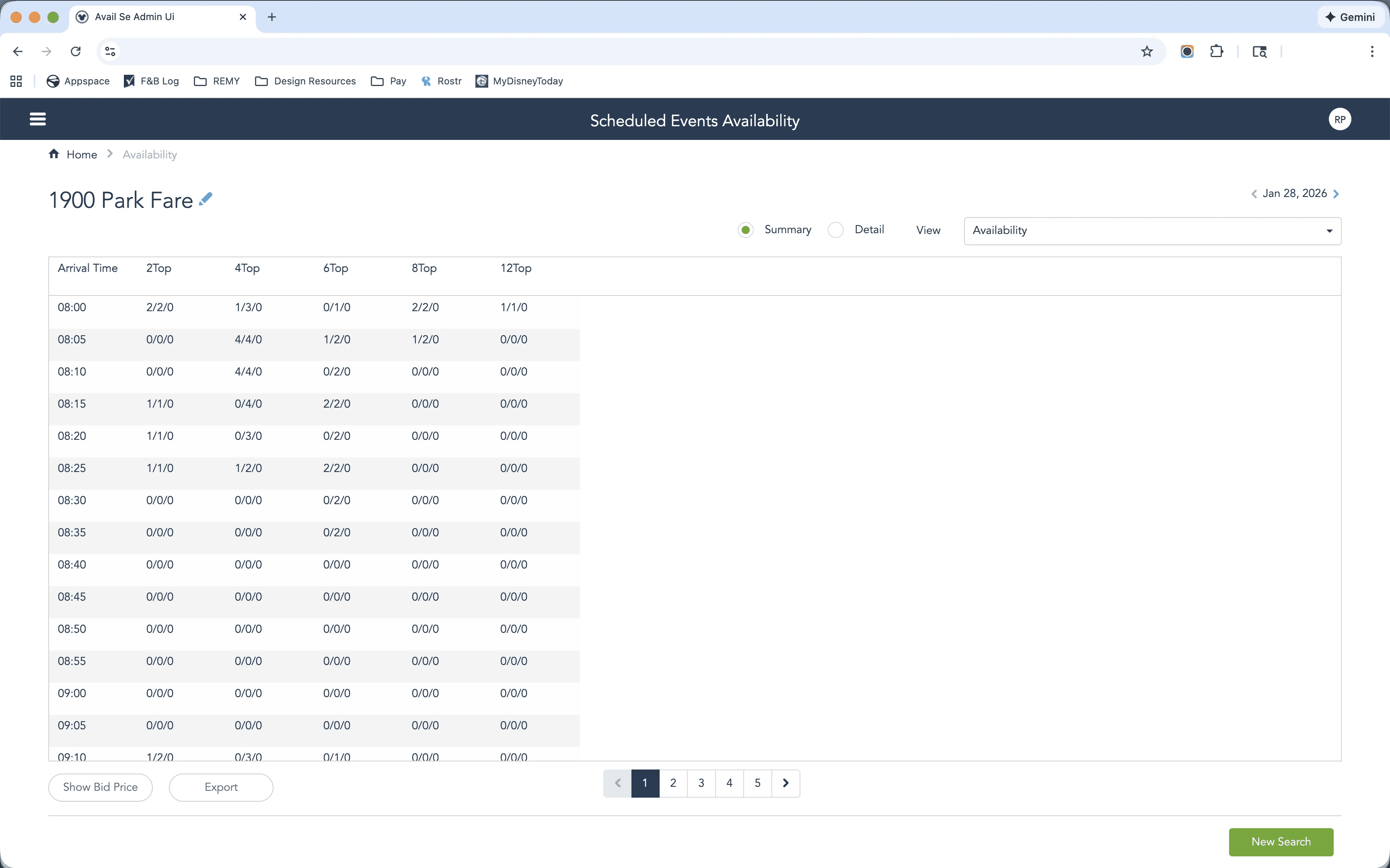Go to previous date before Jan 28, 2026

point(1254,194)
